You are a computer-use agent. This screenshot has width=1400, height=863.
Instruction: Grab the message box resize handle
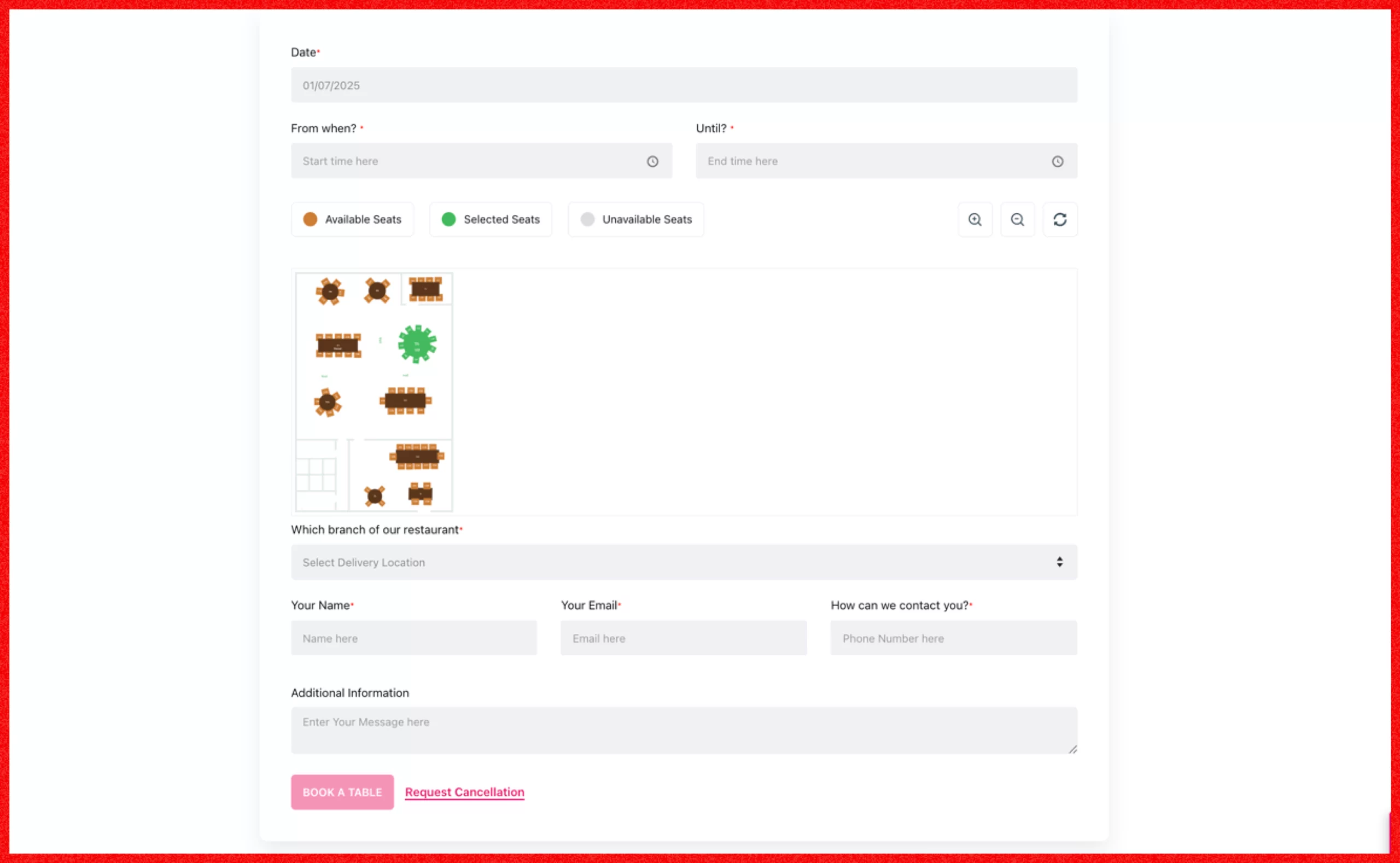(1072, 749)
